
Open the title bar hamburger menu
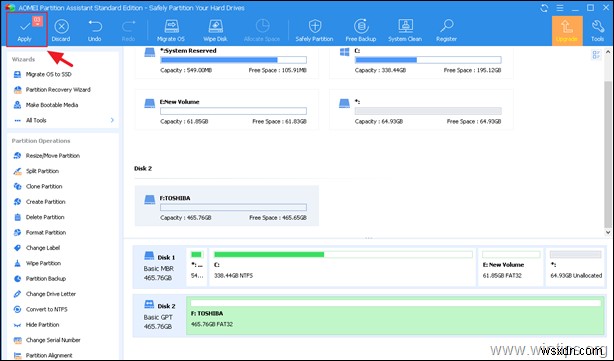[560, 8]
